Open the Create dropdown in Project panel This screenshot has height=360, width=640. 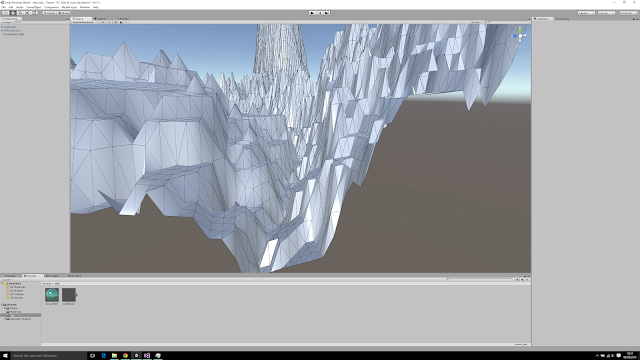(7, 280)
